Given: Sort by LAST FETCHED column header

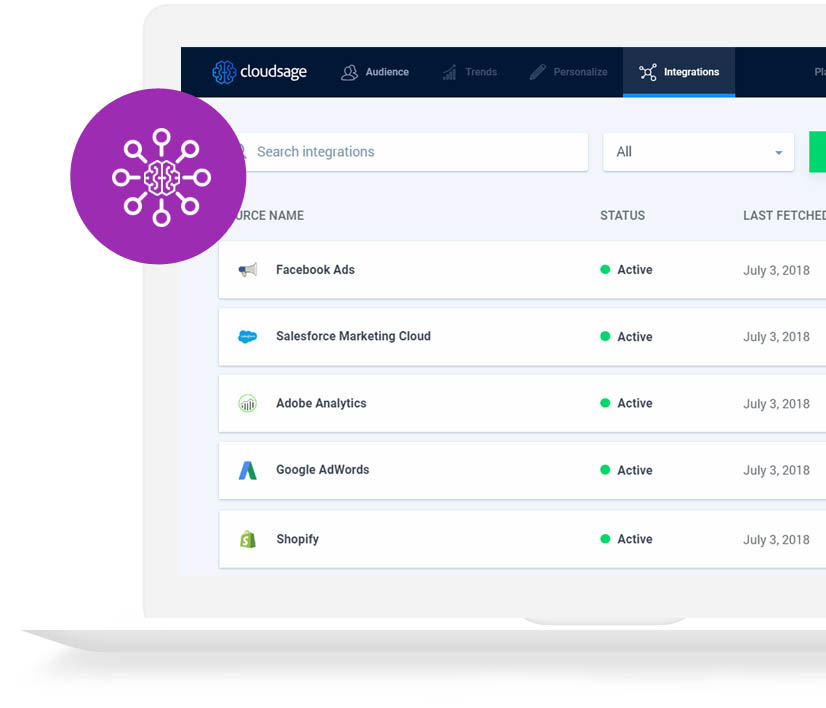Looking at the screenshot, I should [784, 215].
